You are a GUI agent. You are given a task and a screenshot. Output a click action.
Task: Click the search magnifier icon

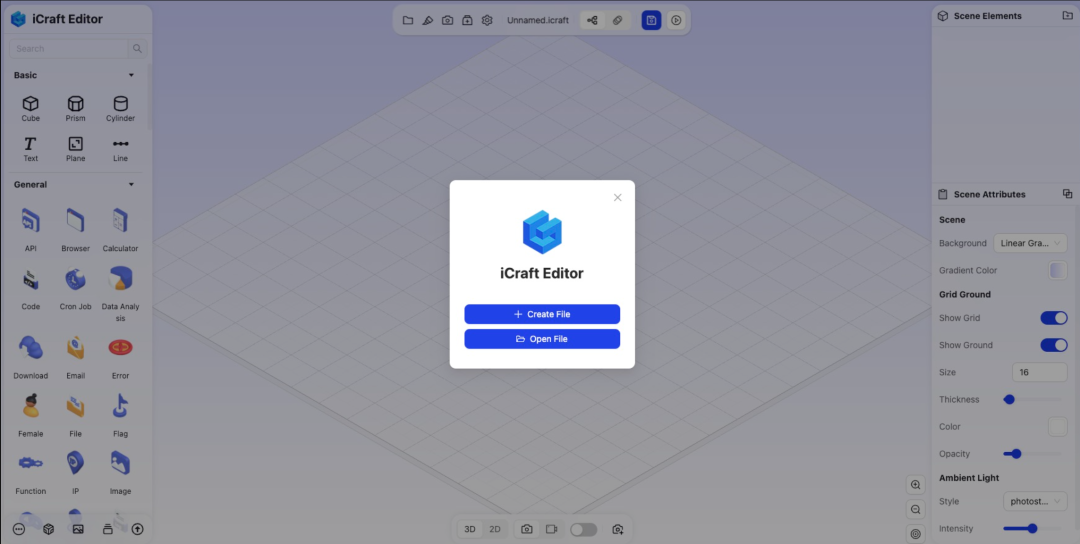[137, 49]
